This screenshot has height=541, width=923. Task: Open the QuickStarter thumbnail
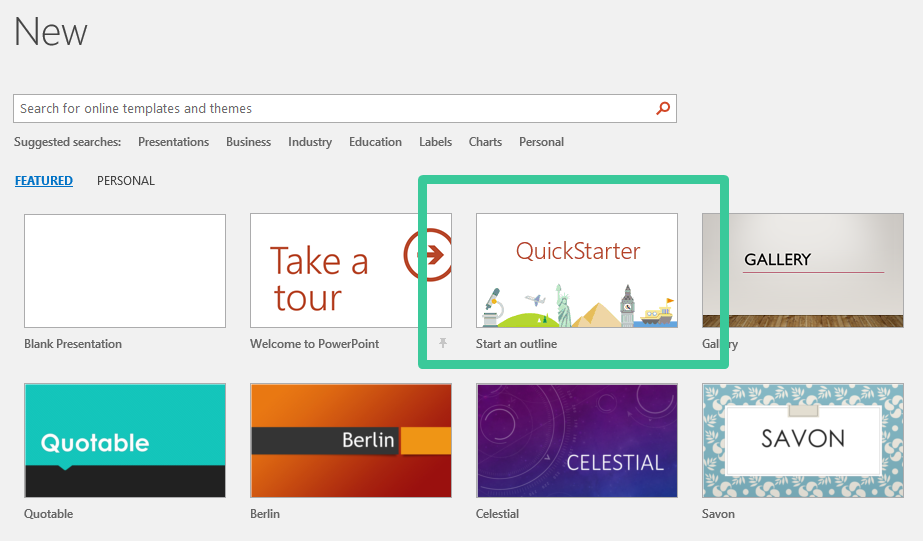pos(577,271)
